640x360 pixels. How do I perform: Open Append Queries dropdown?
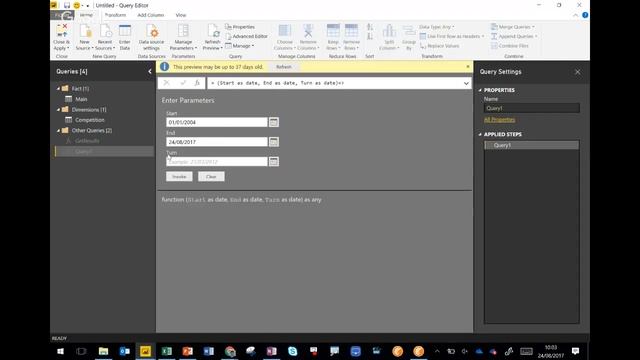point(514,36)
